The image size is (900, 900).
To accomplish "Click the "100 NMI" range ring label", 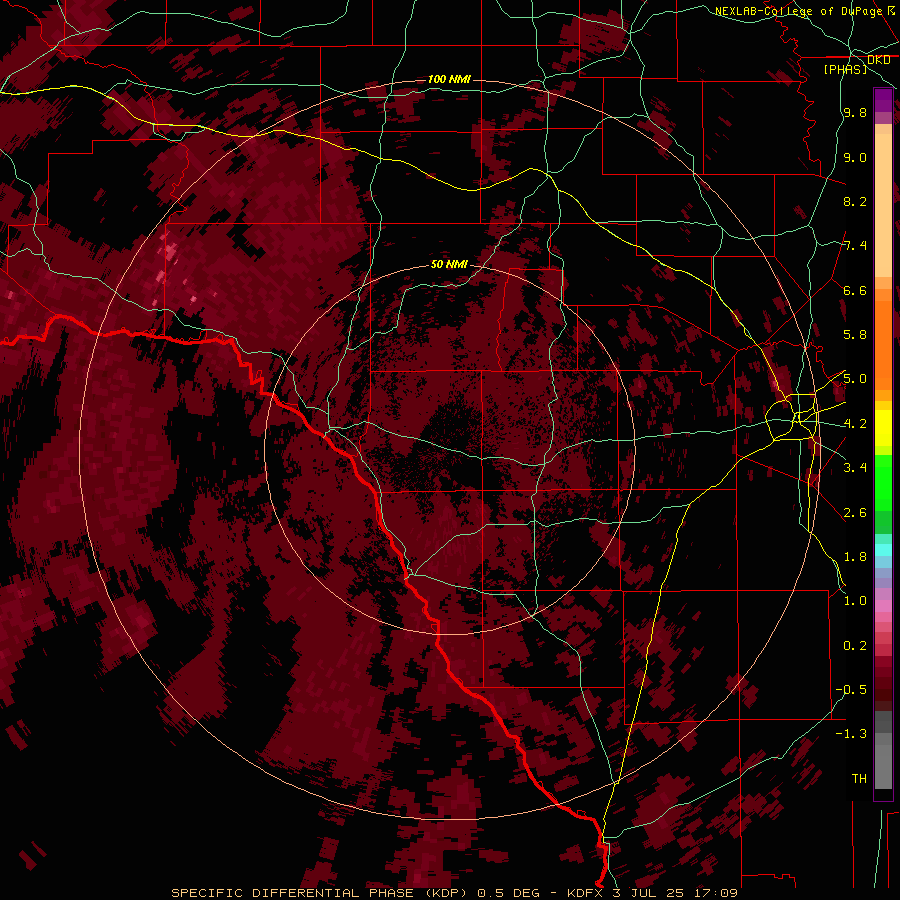I will point(449,79).
